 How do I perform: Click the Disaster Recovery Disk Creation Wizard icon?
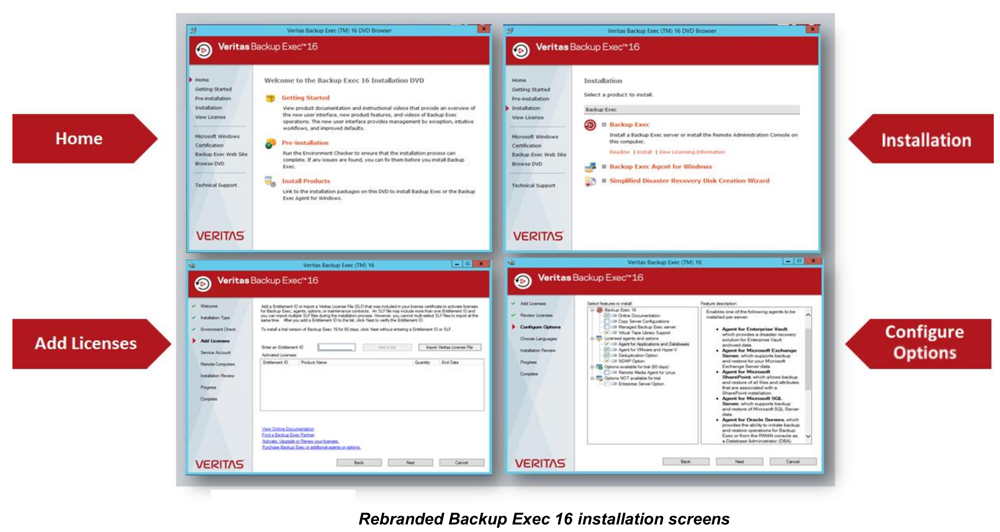point(590,181)
